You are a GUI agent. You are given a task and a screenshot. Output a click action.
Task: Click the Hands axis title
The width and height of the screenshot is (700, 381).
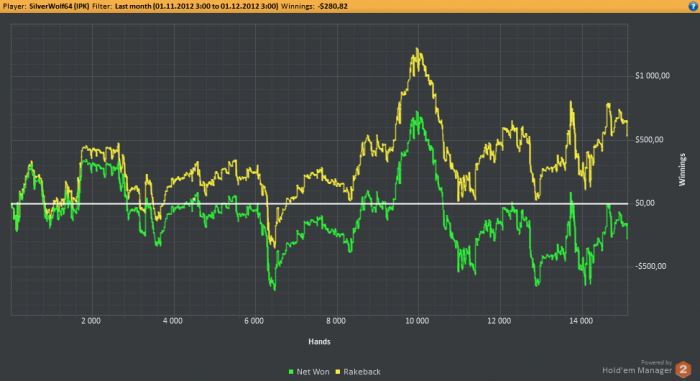click(319, 342)
